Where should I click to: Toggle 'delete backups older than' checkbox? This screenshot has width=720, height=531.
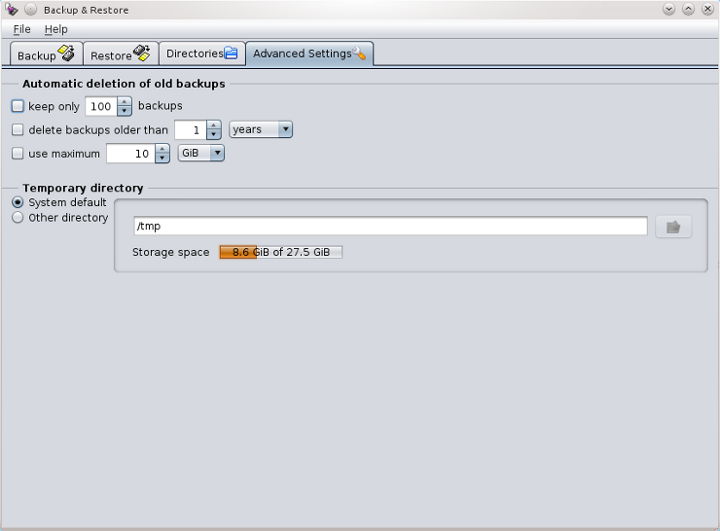(17, 130)
